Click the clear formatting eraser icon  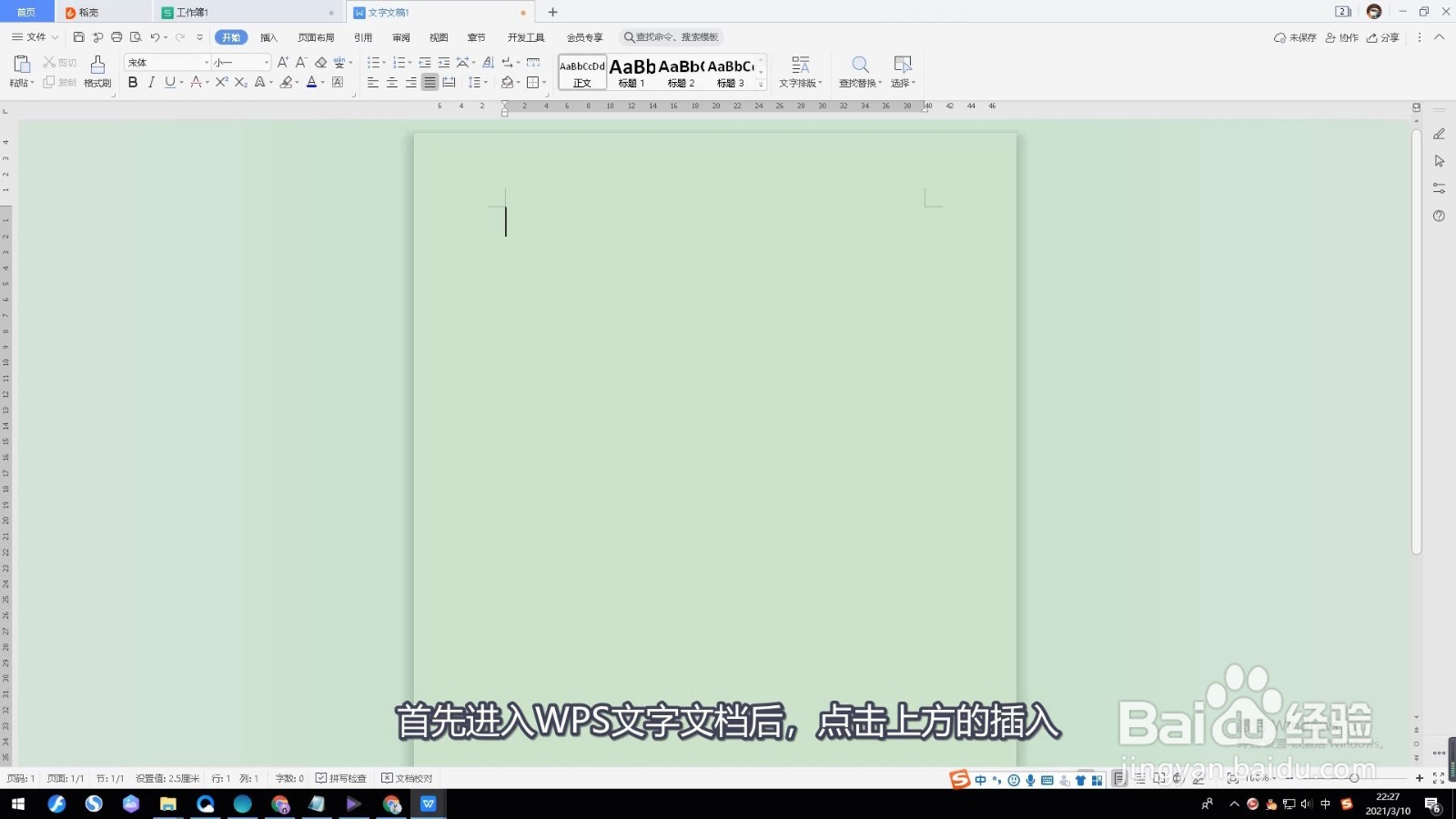(x=321, y=62)
